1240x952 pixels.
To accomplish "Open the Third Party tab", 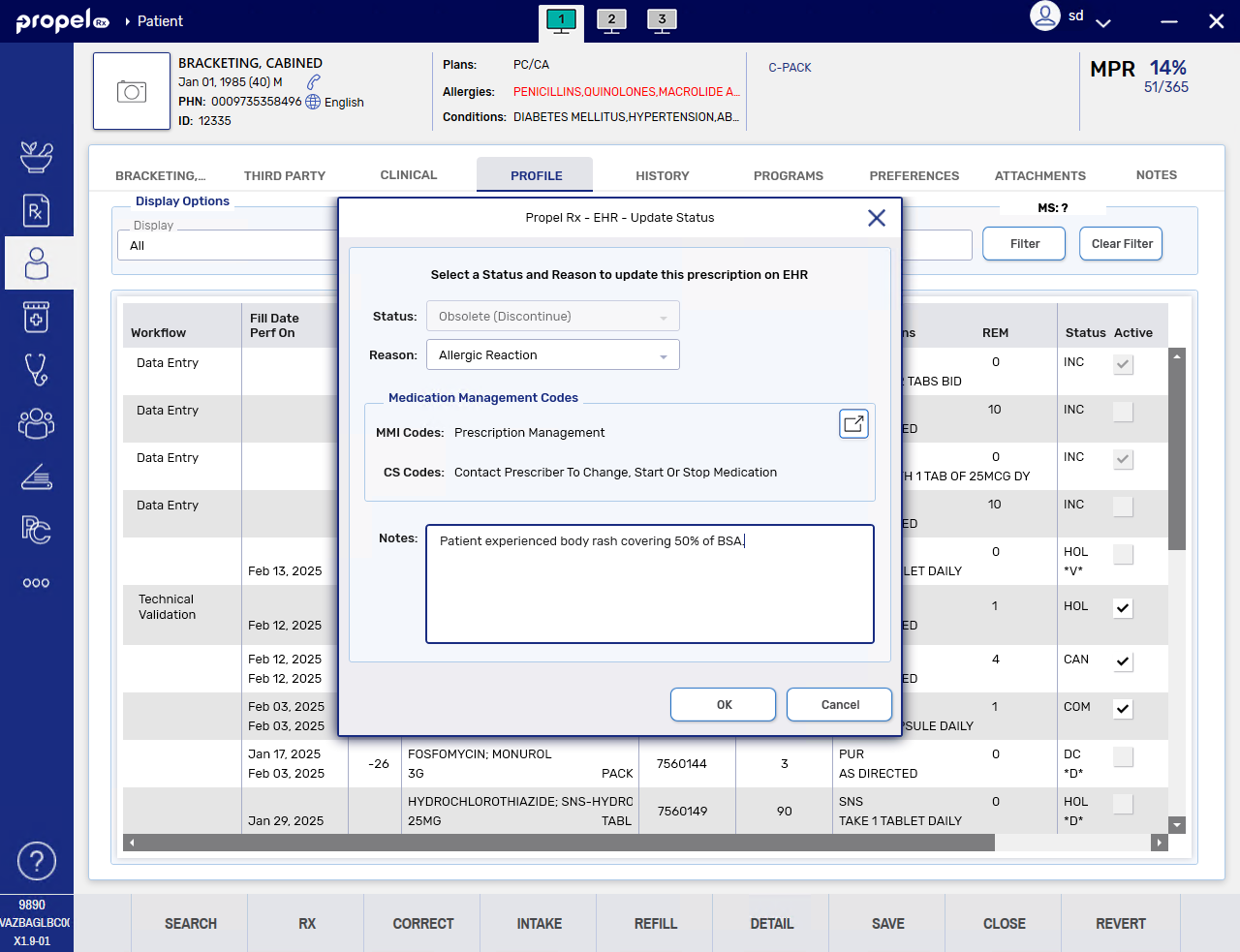I will tap(285, 176).
